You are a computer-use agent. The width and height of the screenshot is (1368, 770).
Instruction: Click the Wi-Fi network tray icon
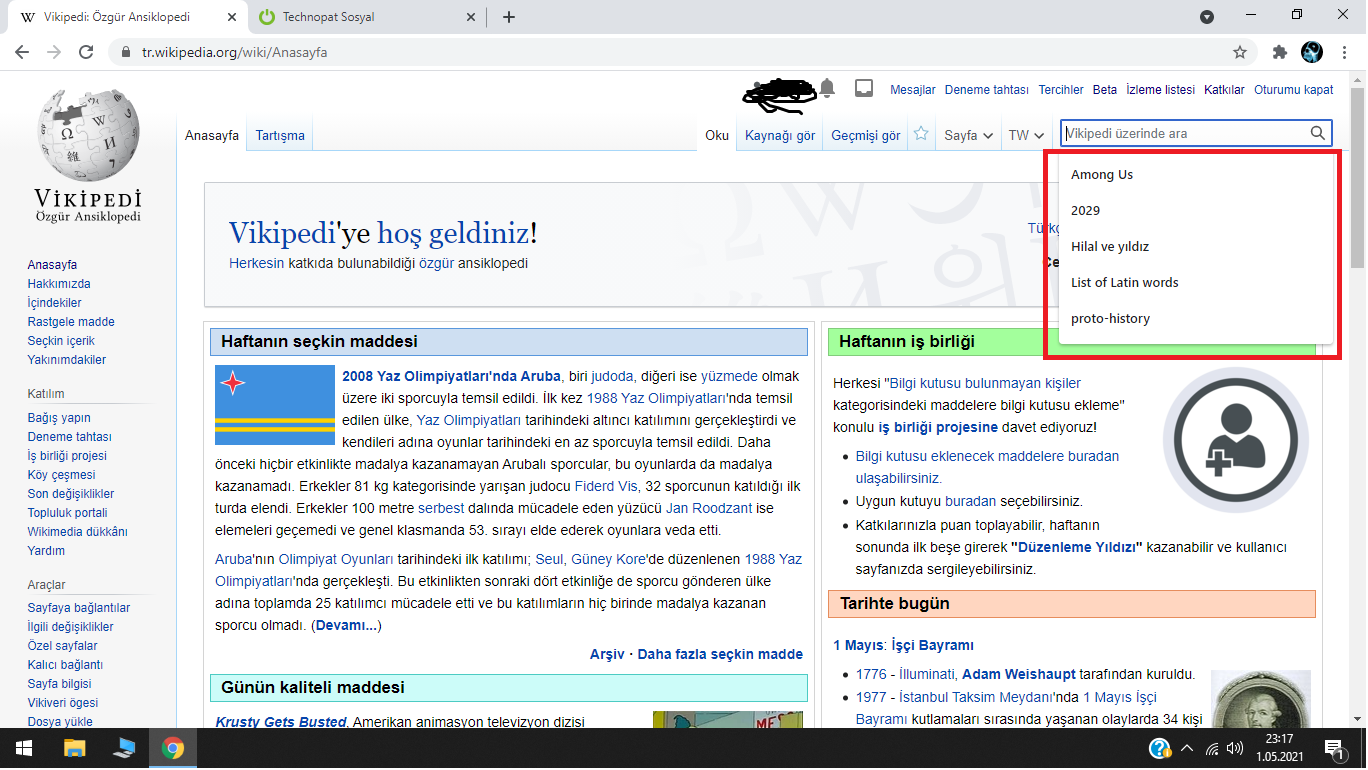click(x=1212, y=748)
